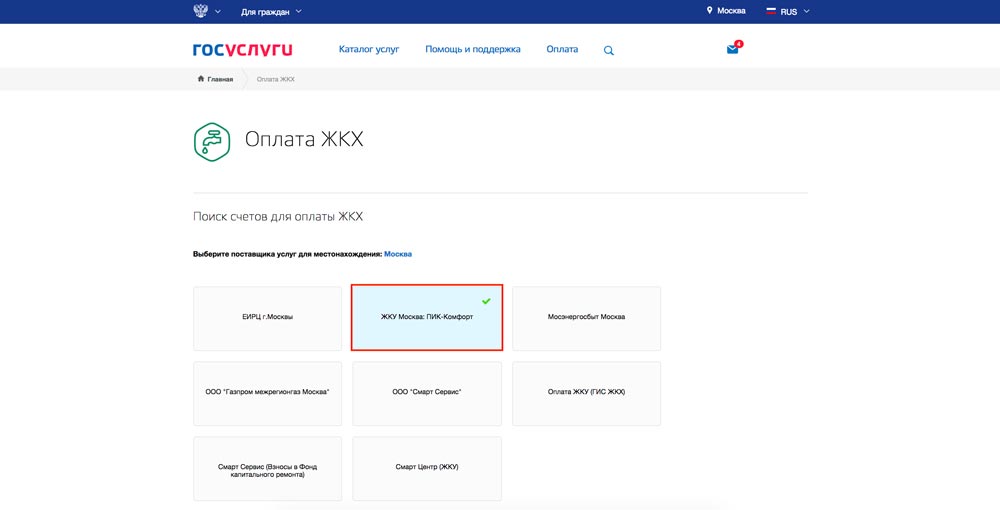Open the "Для граждан" dropdown
This screenshot has width=1000, height=510.
(x=271, y=11)
